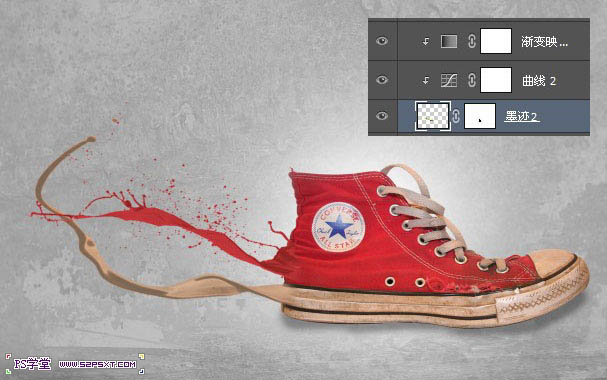Select the 墨迹2 layer mask thumbnail
Viewport: 607px width, 380px height.
480,116
